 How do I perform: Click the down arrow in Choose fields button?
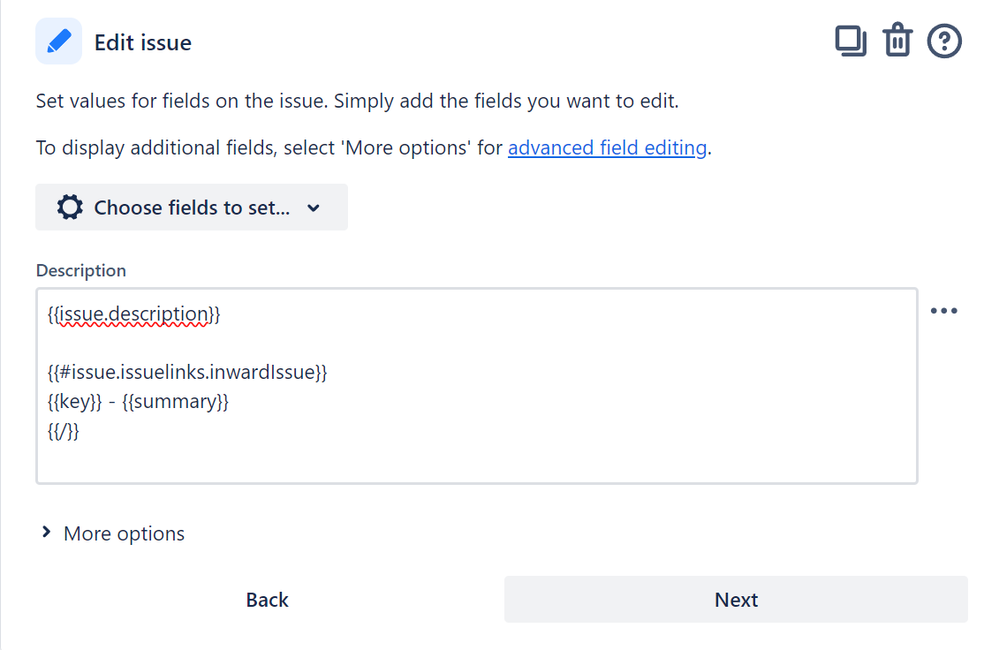[313, 208]
